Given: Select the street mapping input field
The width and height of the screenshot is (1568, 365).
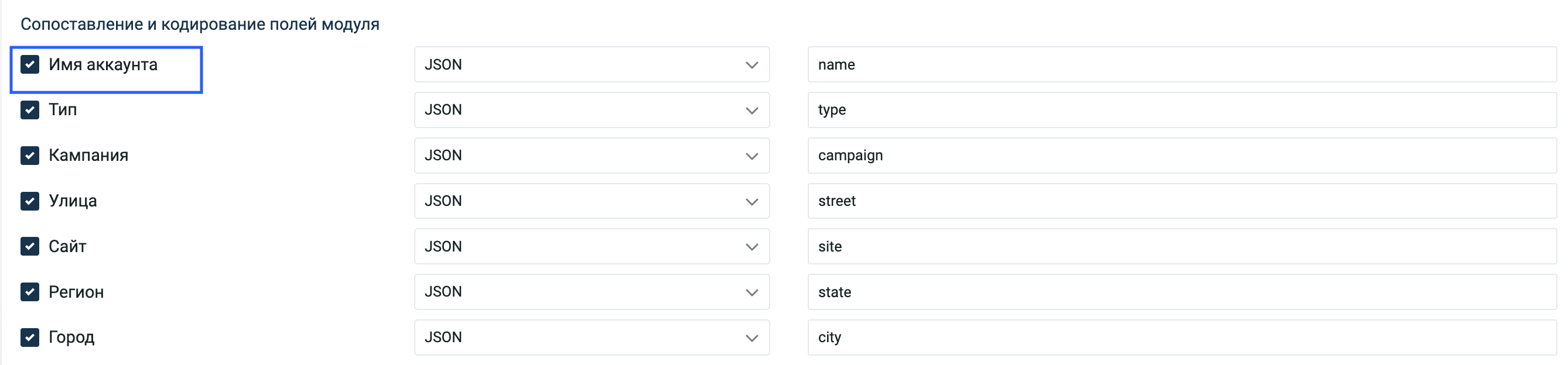Looking at the screenshot, I should click(x=1182, y=201).
